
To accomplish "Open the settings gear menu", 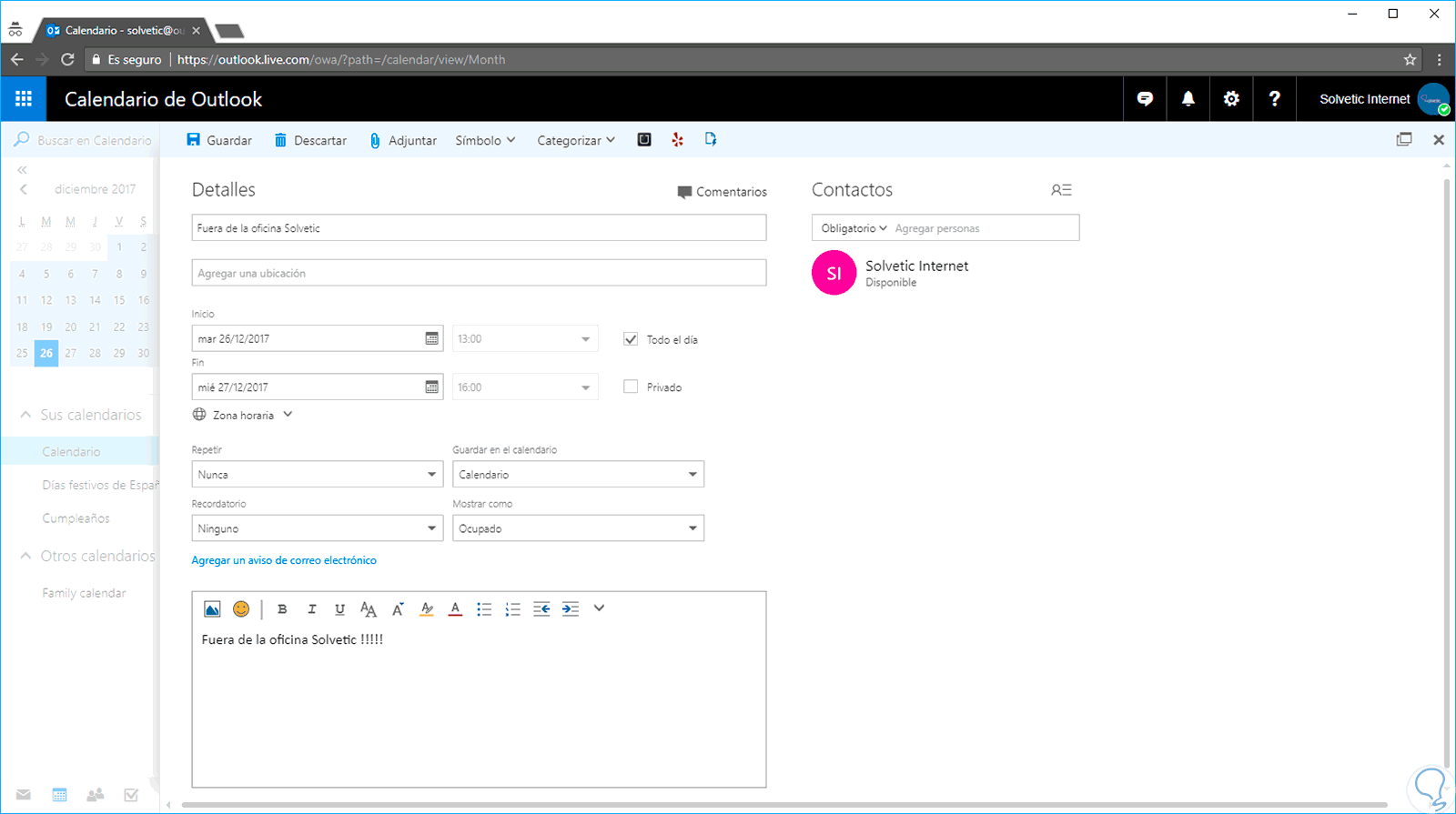I will tap(1231, 99).
